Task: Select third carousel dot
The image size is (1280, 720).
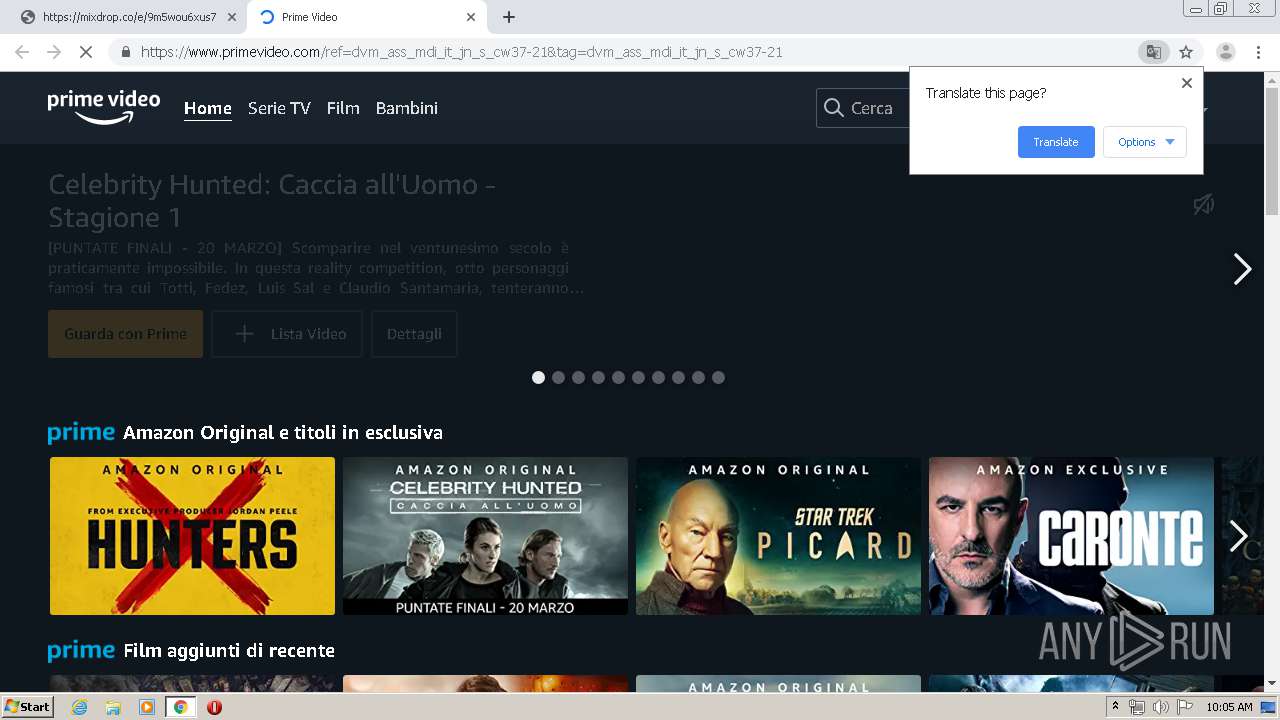Action: [x=578, y=377]
